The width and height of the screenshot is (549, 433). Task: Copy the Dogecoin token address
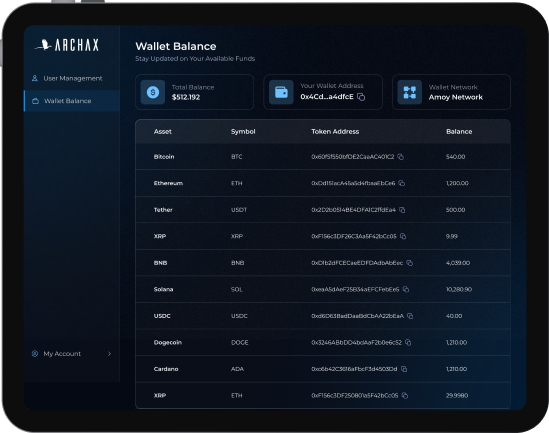coord(408,342)
